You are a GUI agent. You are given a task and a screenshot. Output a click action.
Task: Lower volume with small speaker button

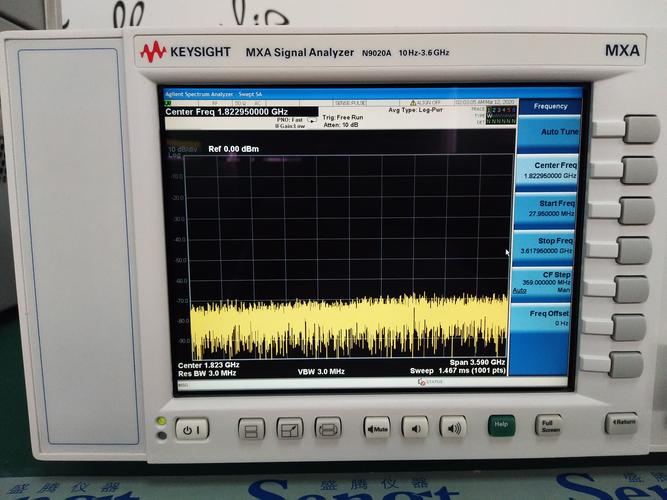tap(415, 427)
